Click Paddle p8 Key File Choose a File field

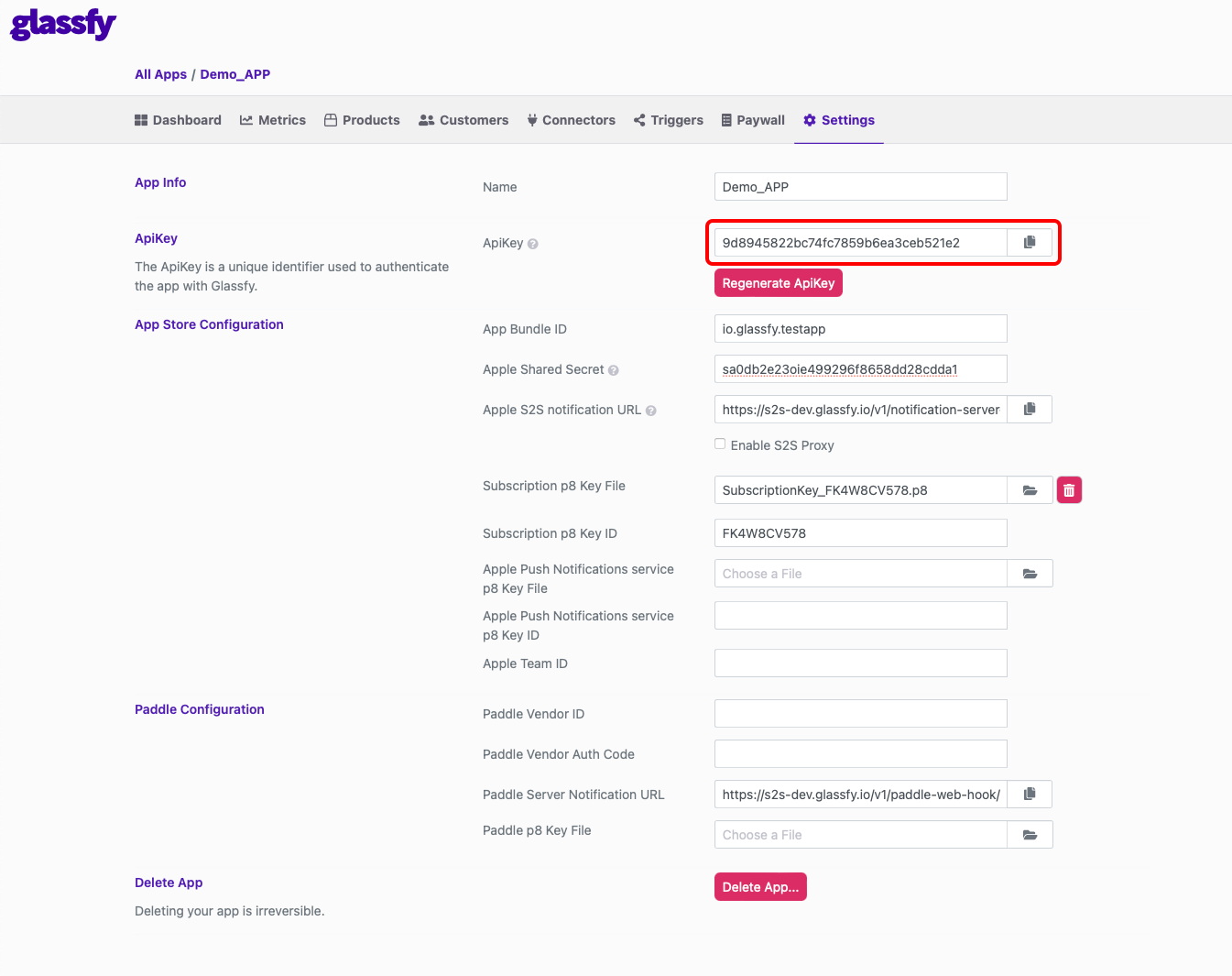[861, 835]
